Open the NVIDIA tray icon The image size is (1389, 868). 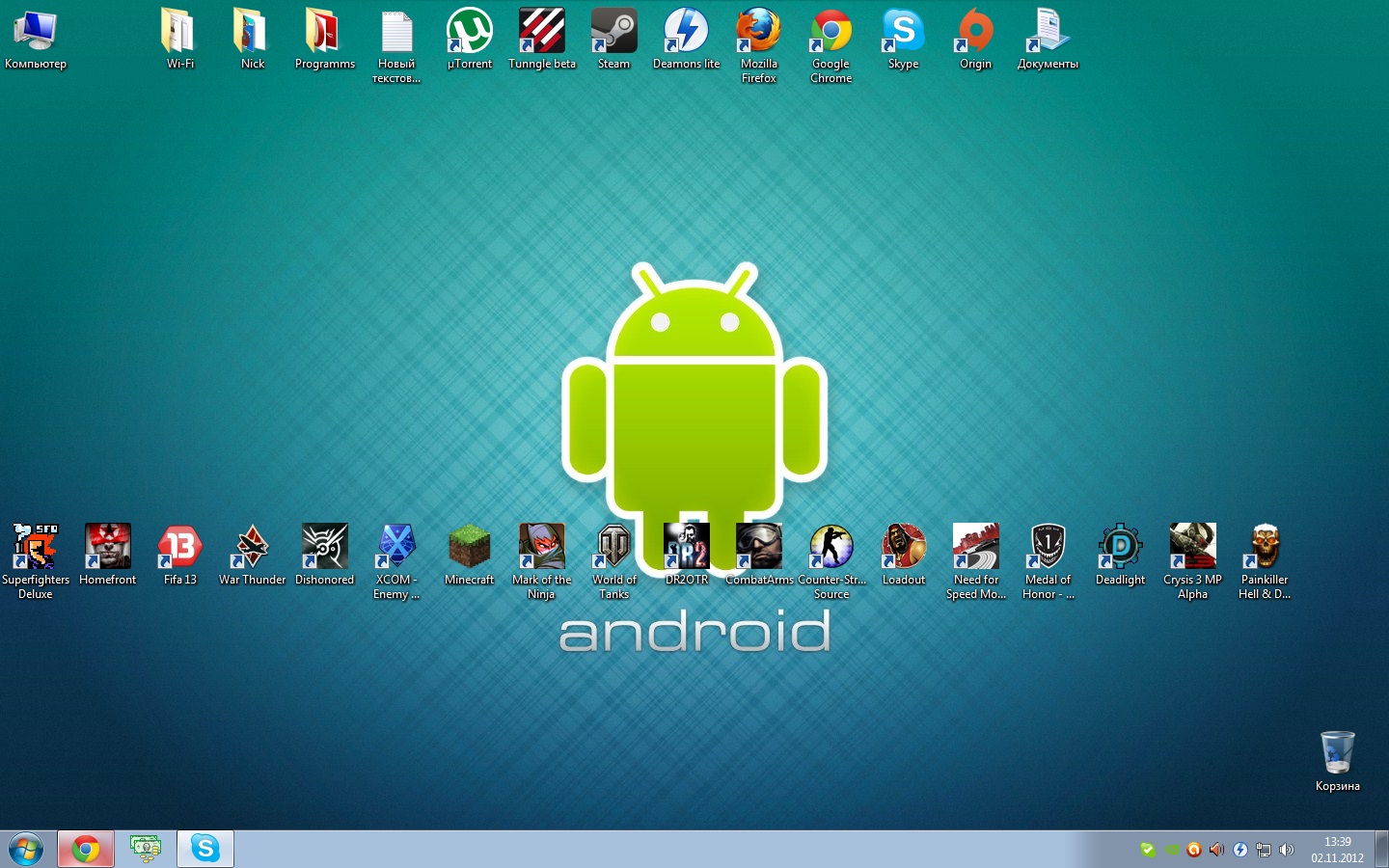click(x=1171, y=850)
